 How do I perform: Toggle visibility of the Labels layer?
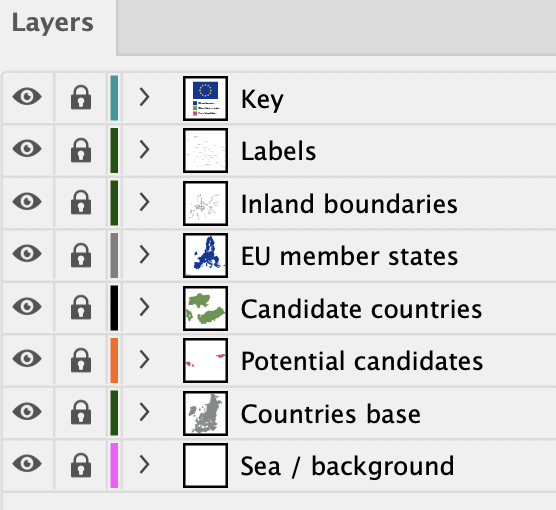[x=27, y=149]
